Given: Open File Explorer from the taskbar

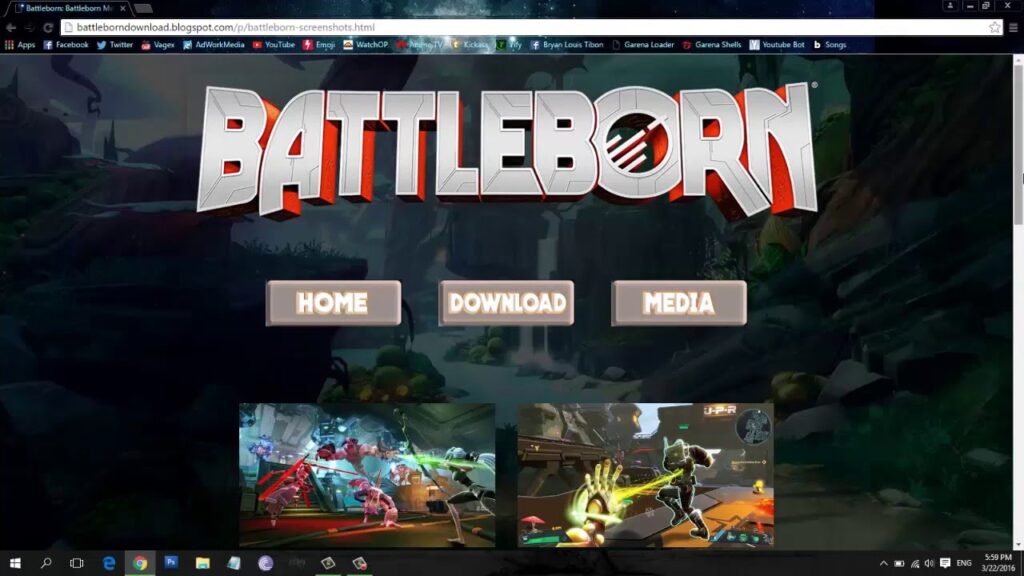Looking at the screenshot, I should point(202,562).
